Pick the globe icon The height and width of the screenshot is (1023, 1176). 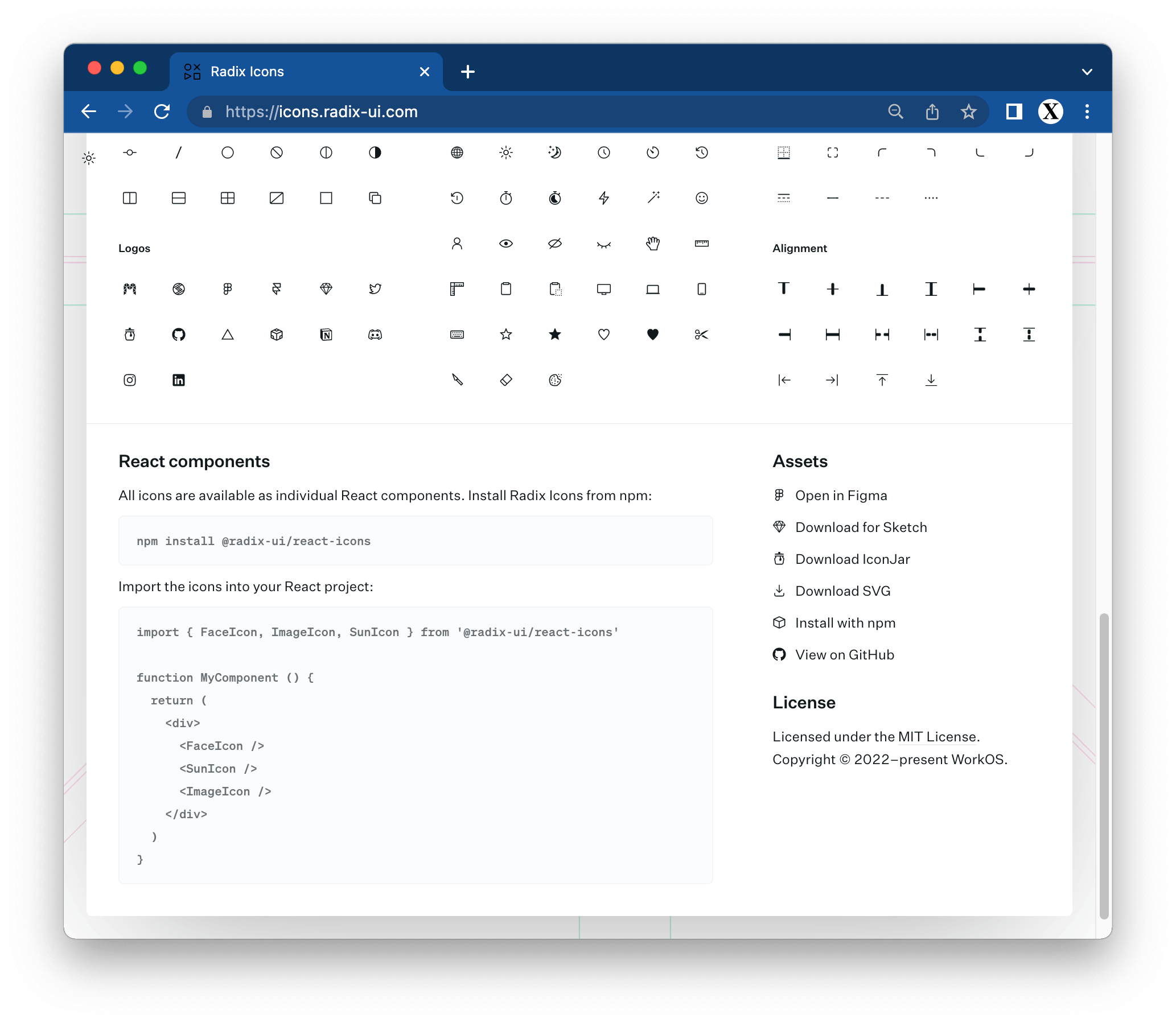tap(457, 152)
